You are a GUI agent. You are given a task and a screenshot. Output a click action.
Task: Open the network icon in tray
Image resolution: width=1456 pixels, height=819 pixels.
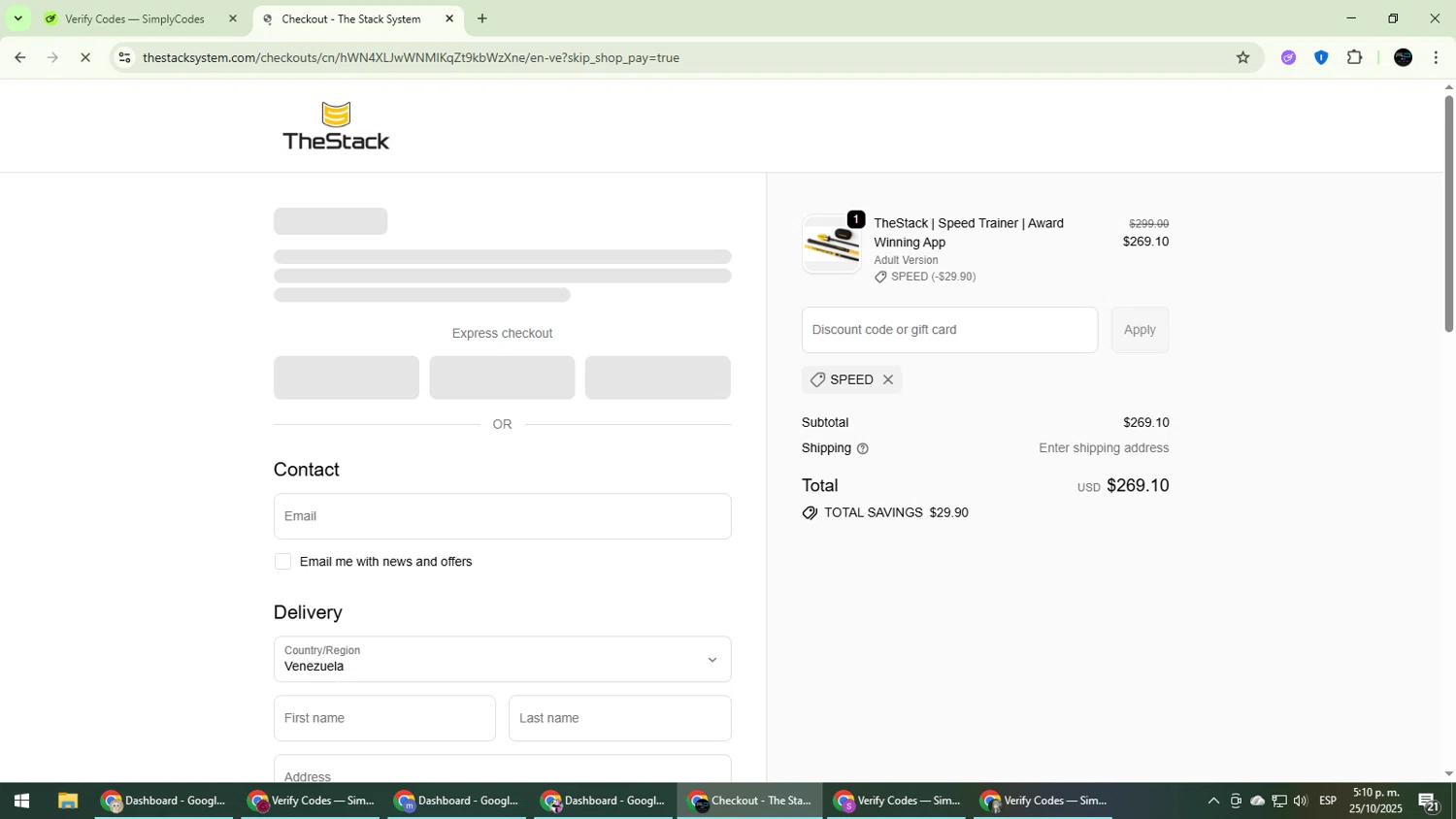(1279, 801)
